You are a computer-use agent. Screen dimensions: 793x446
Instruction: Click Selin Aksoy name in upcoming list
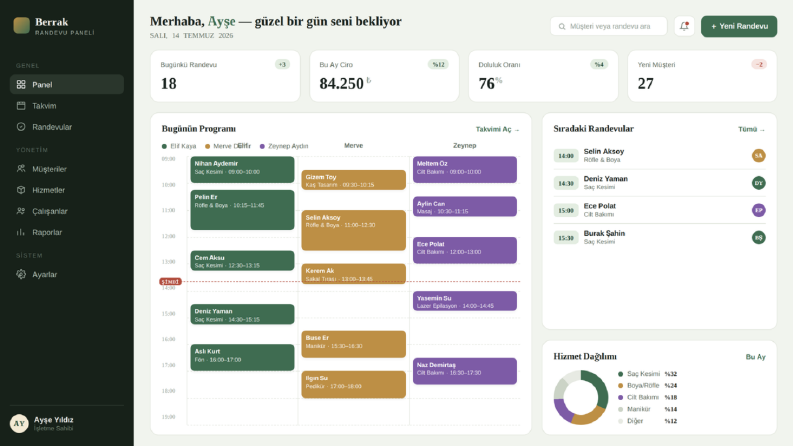(x=604, y=151)
